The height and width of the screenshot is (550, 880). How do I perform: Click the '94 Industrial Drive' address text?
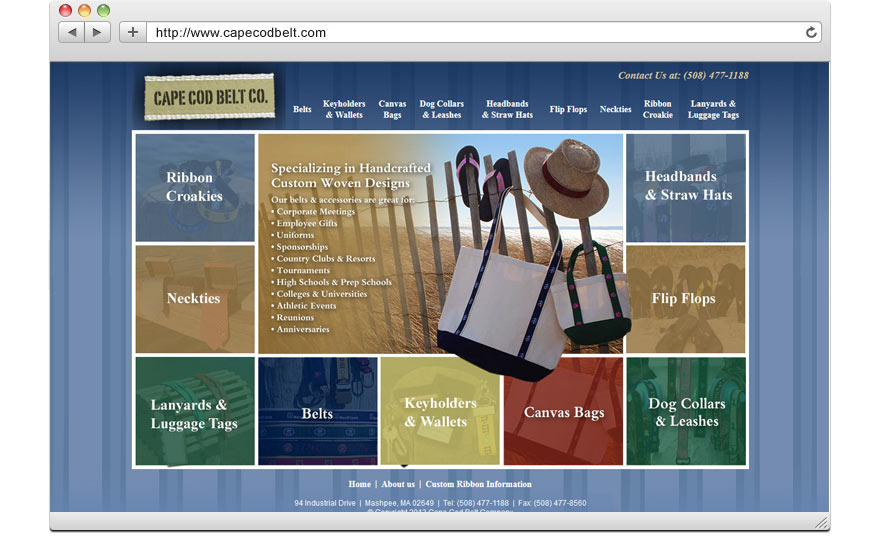click(x=324, y=503)
